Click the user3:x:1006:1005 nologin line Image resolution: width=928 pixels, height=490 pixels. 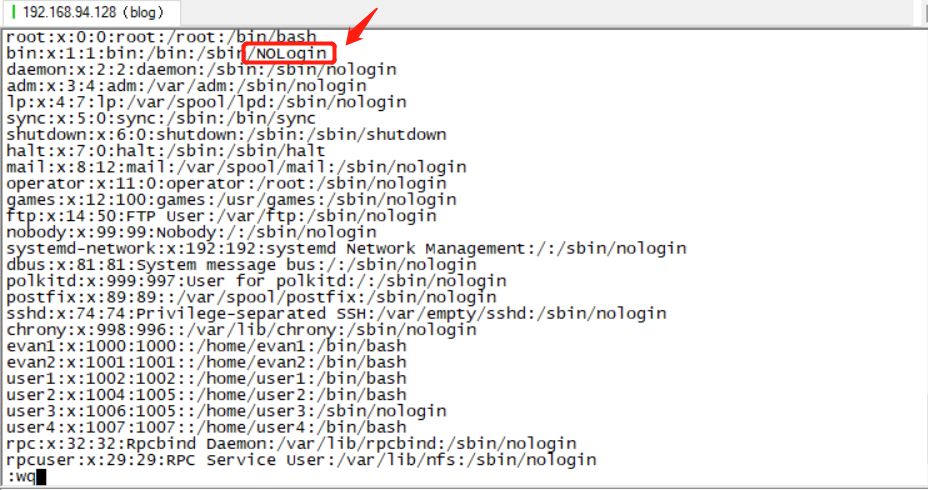(226, 411)
